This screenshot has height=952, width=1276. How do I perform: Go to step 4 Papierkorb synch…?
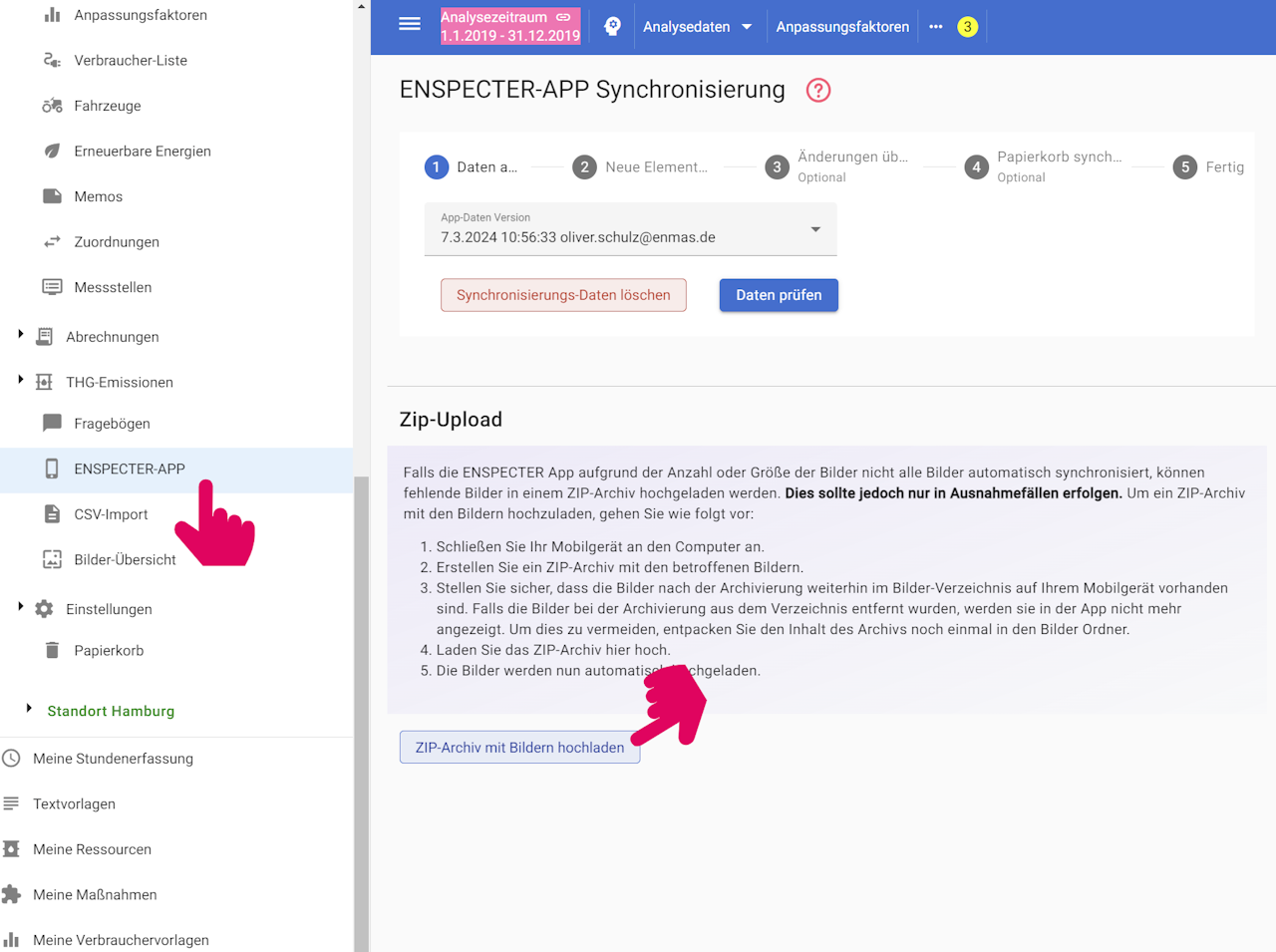pos(1044,166)
